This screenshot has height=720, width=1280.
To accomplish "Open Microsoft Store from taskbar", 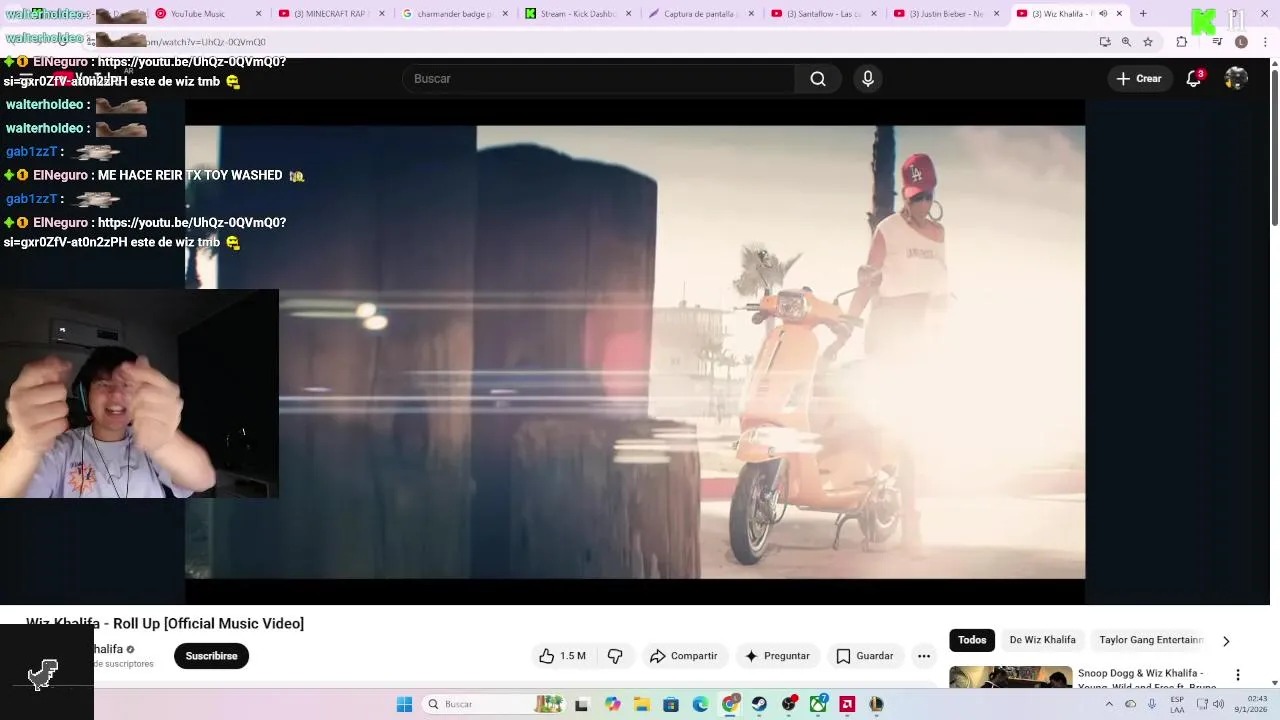I will tap(671, 704).
